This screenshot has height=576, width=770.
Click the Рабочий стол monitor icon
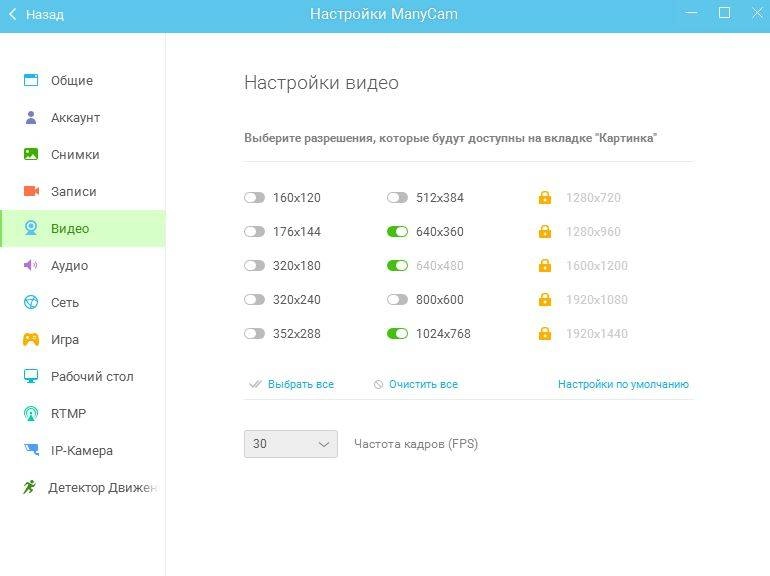(x=31, y=376)
